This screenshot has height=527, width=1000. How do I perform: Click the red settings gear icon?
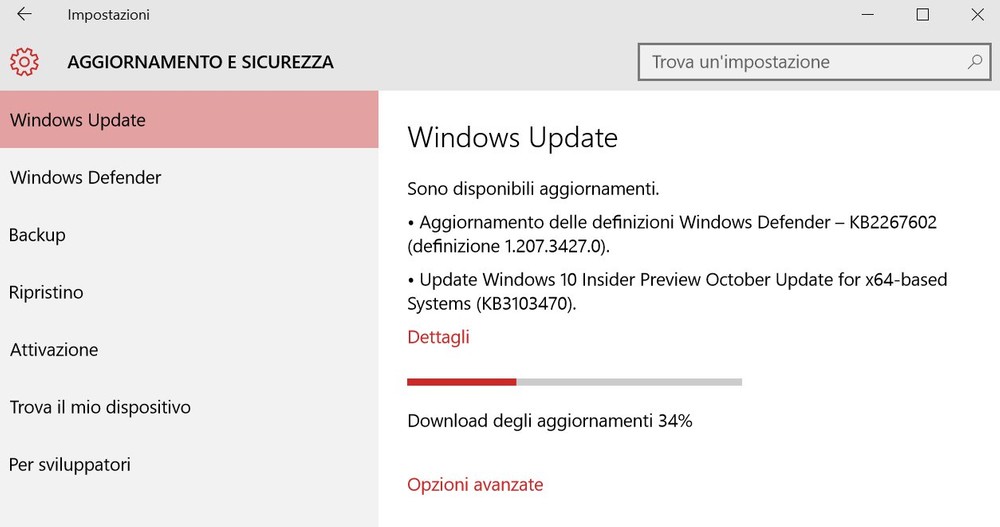tap(24, 62)
